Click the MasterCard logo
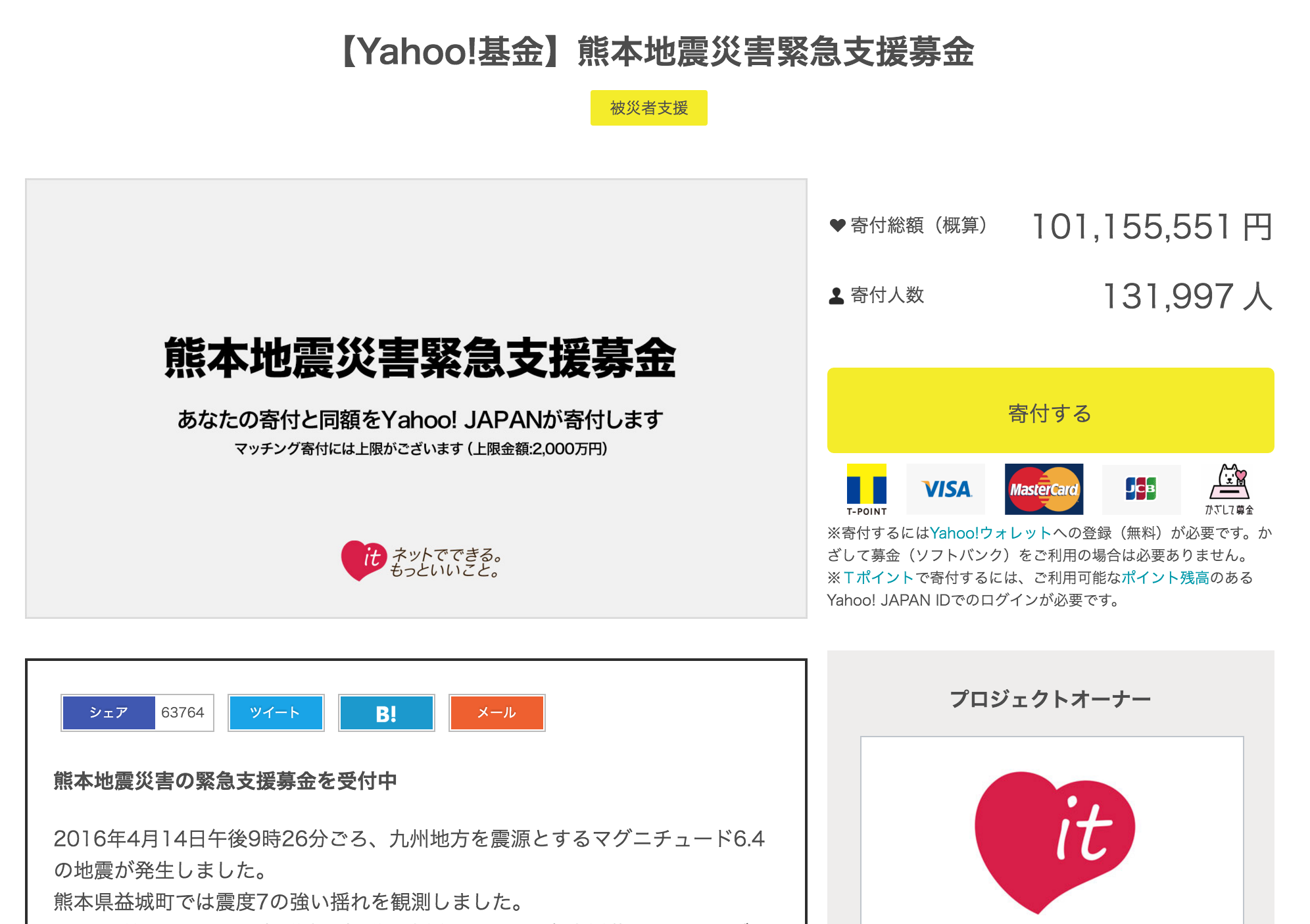The width and height of the screenshot is (1310, 924). (1044, 489)
